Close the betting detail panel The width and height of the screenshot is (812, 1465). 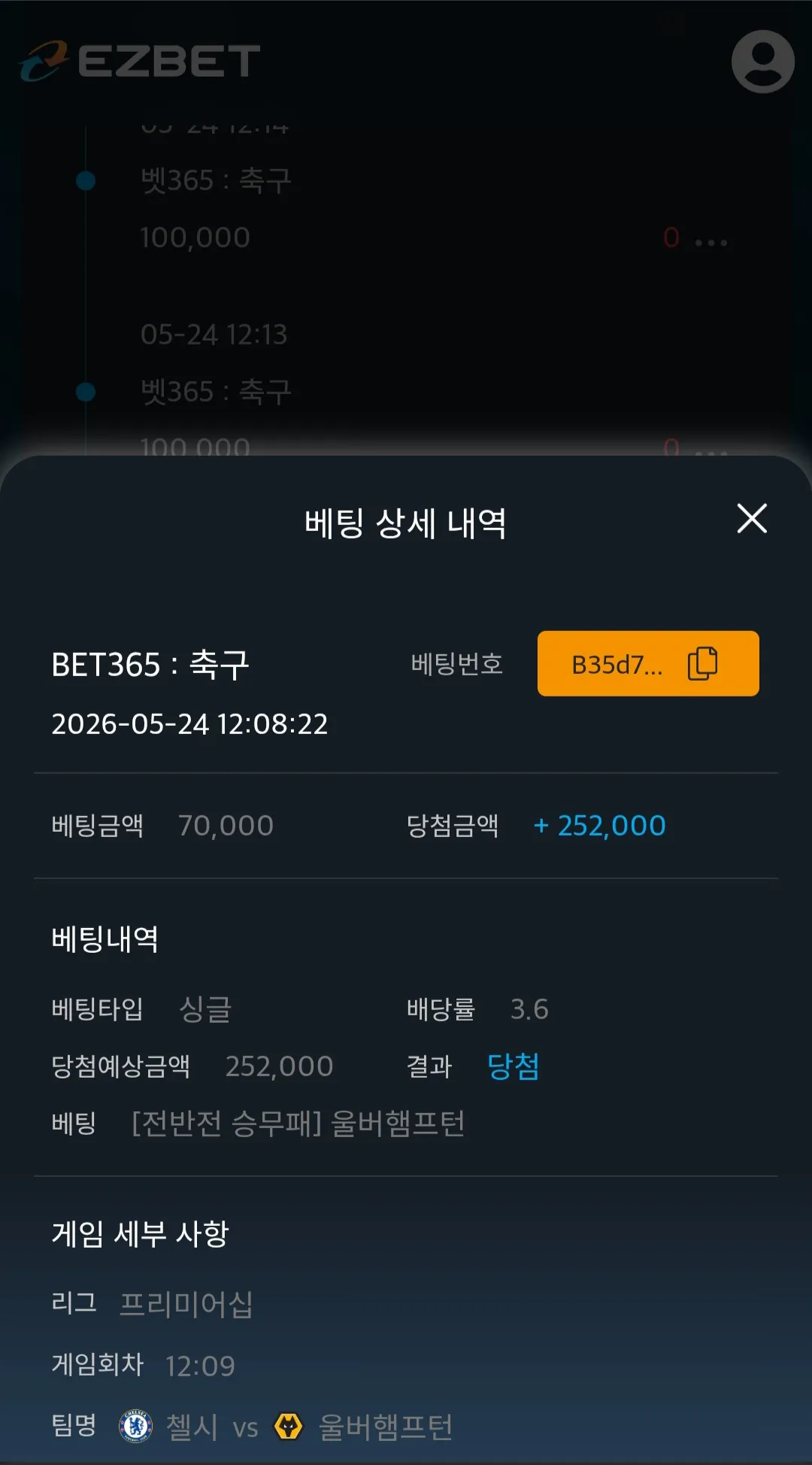pyautogui.click(x=752, y=518)
